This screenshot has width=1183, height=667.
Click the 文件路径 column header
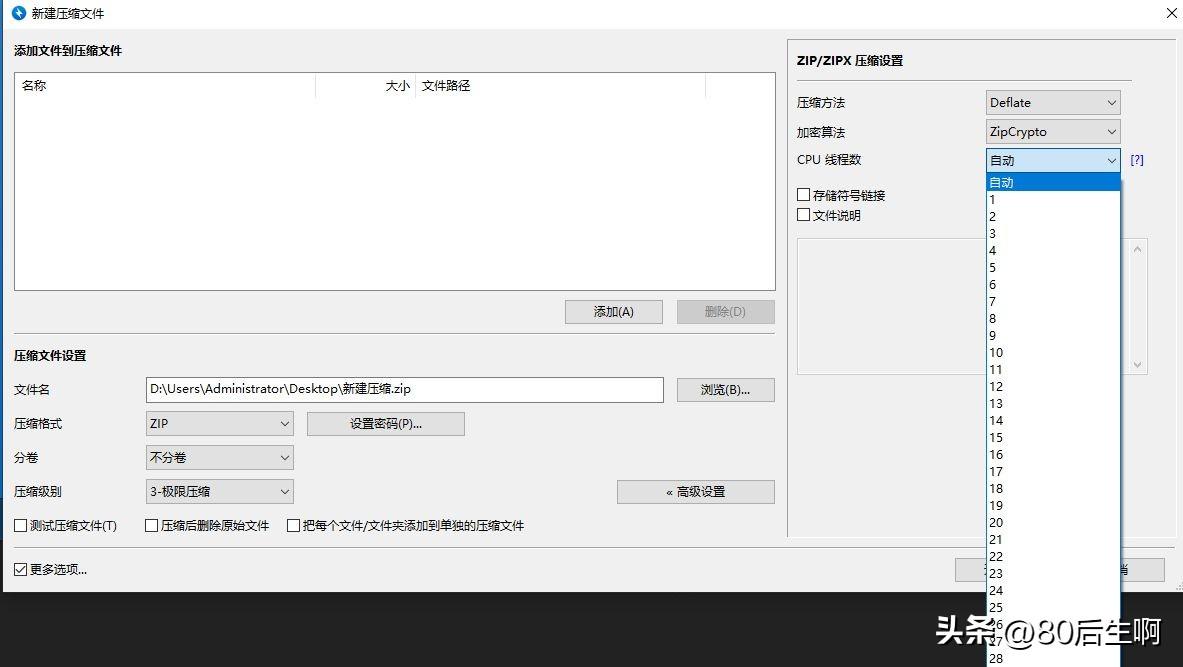(560, 86)
